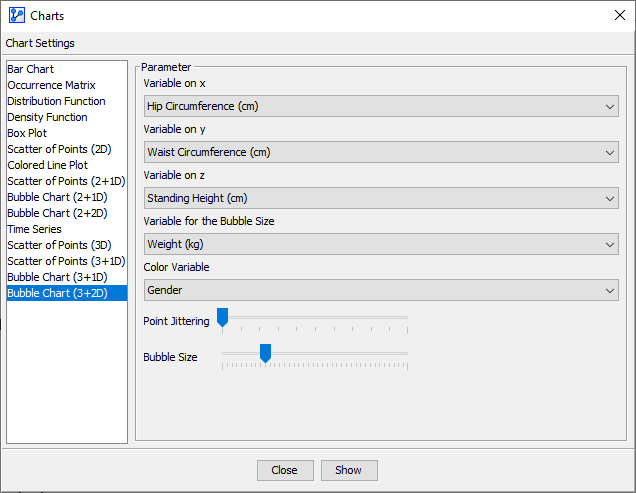Screen dimensions: 636x493
Task: Open the Variable on z dropdown
Action: 380,198
